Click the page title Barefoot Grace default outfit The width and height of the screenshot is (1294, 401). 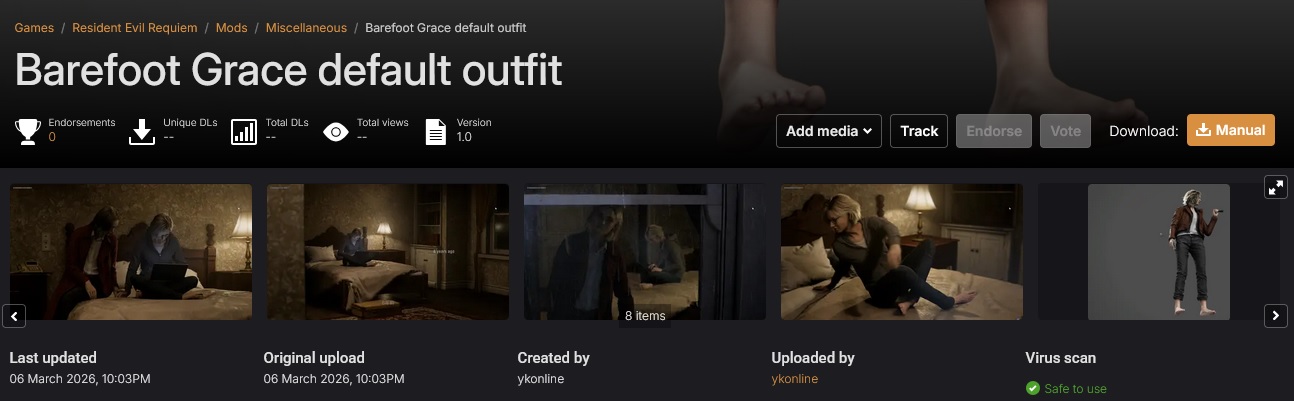point(288,71)
